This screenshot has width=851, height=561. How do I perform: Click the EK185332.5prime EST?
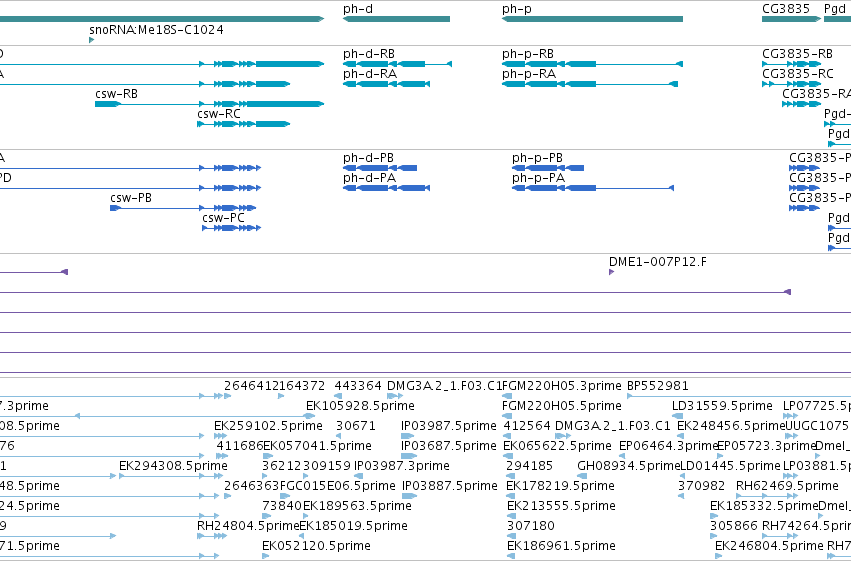714,516
